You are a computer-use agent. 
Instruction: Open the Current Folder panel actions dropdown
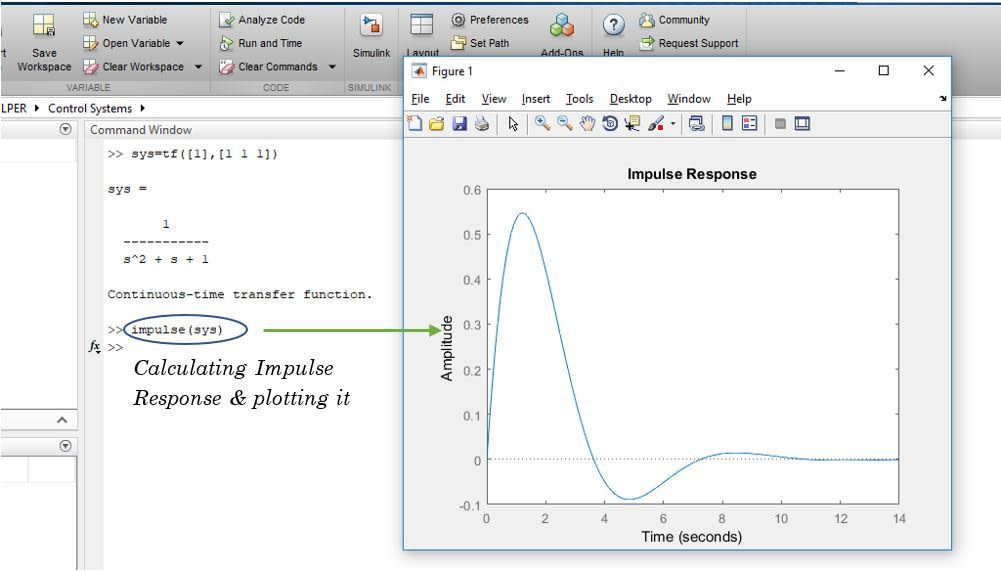pos(65,129)
